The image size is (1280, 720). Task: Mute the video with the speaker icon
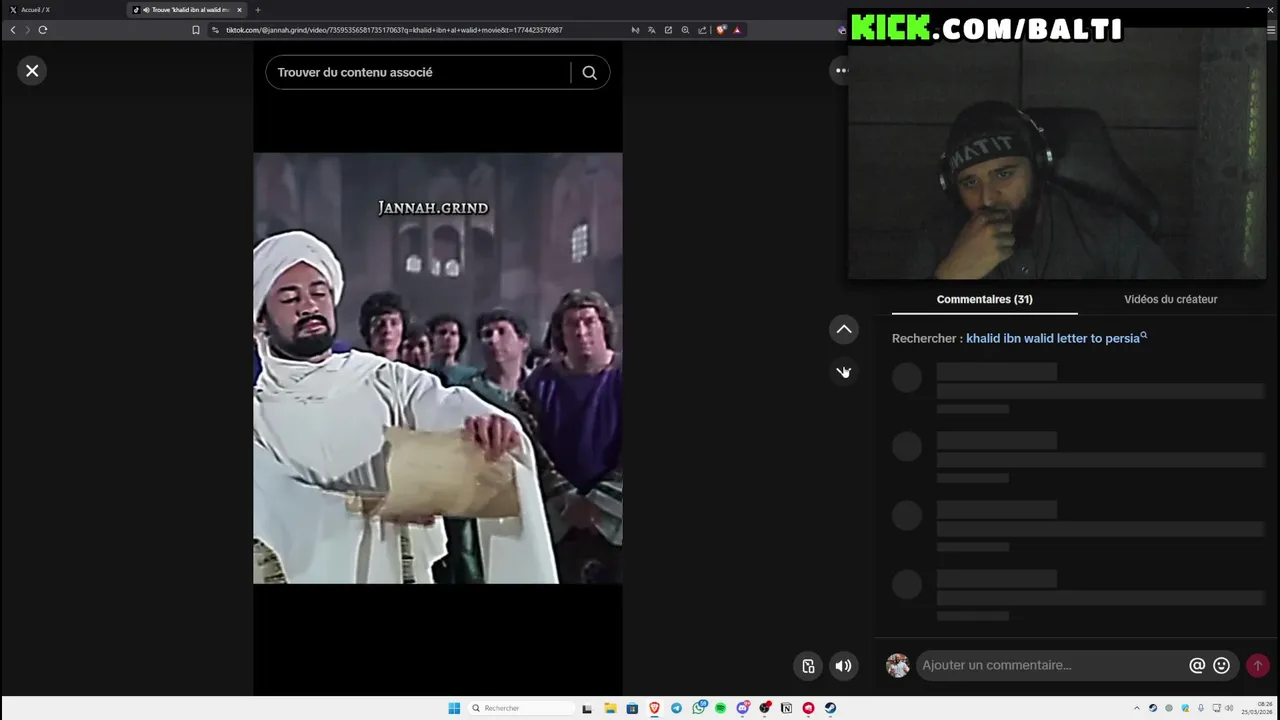coord(844,666)
